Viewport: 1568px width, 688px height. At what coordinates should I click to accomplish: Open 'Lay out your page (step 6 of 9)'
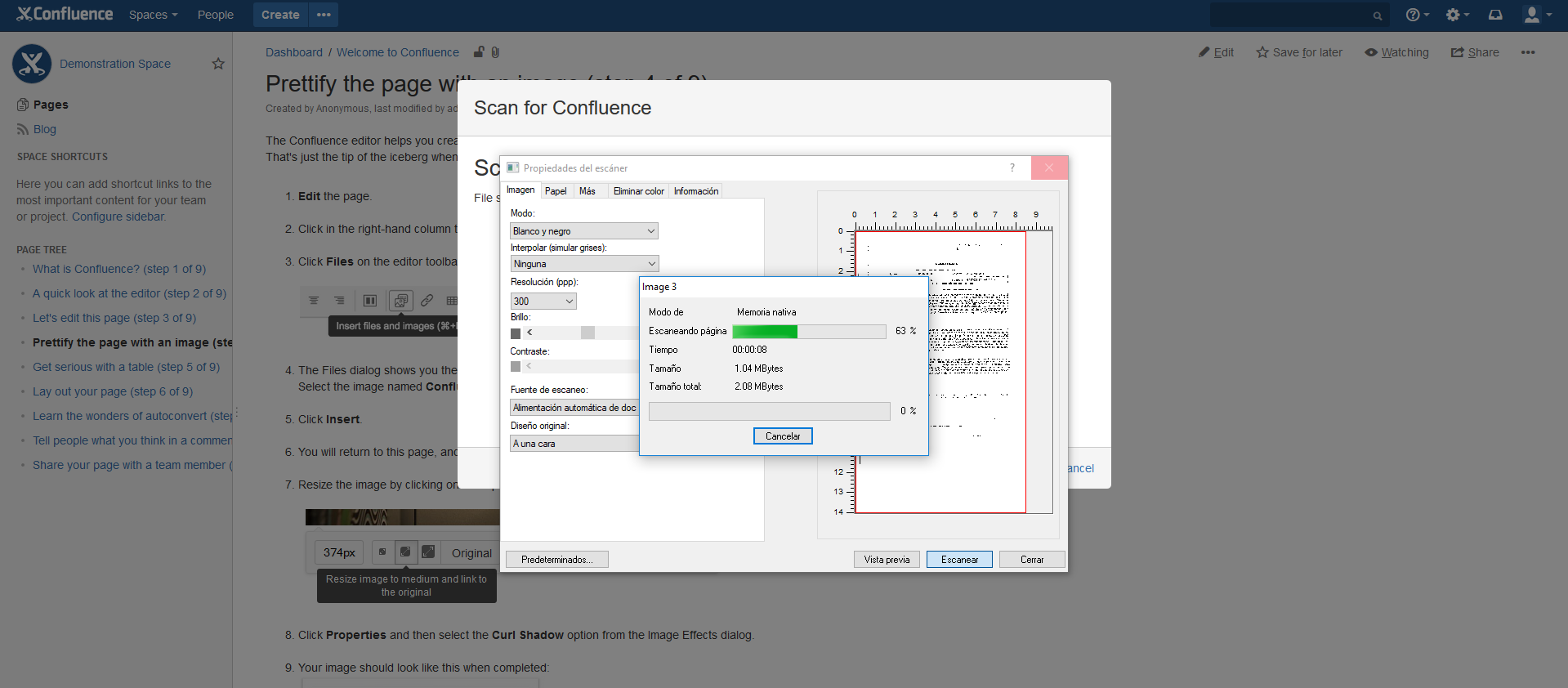(x=113, y=391)
